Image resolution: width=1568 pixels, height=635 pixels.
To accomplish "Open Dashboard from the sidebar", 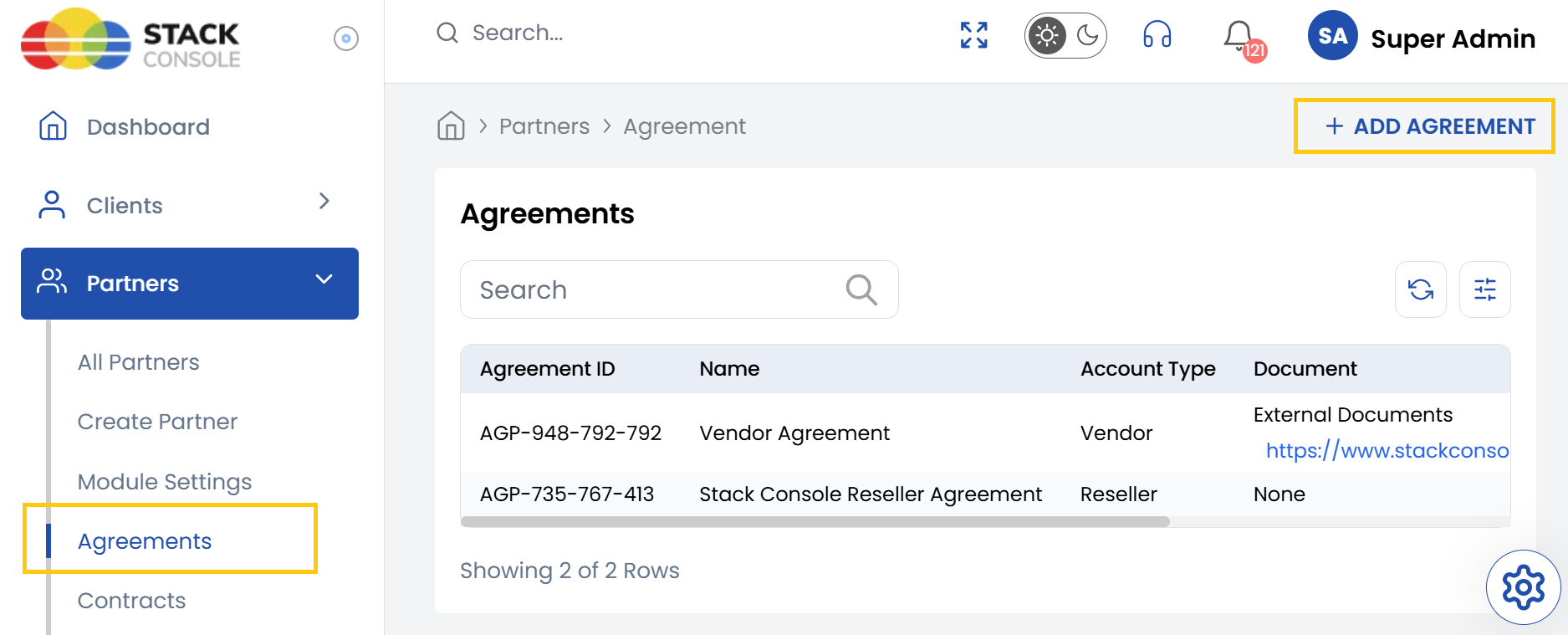I will (x=148, y=127).
